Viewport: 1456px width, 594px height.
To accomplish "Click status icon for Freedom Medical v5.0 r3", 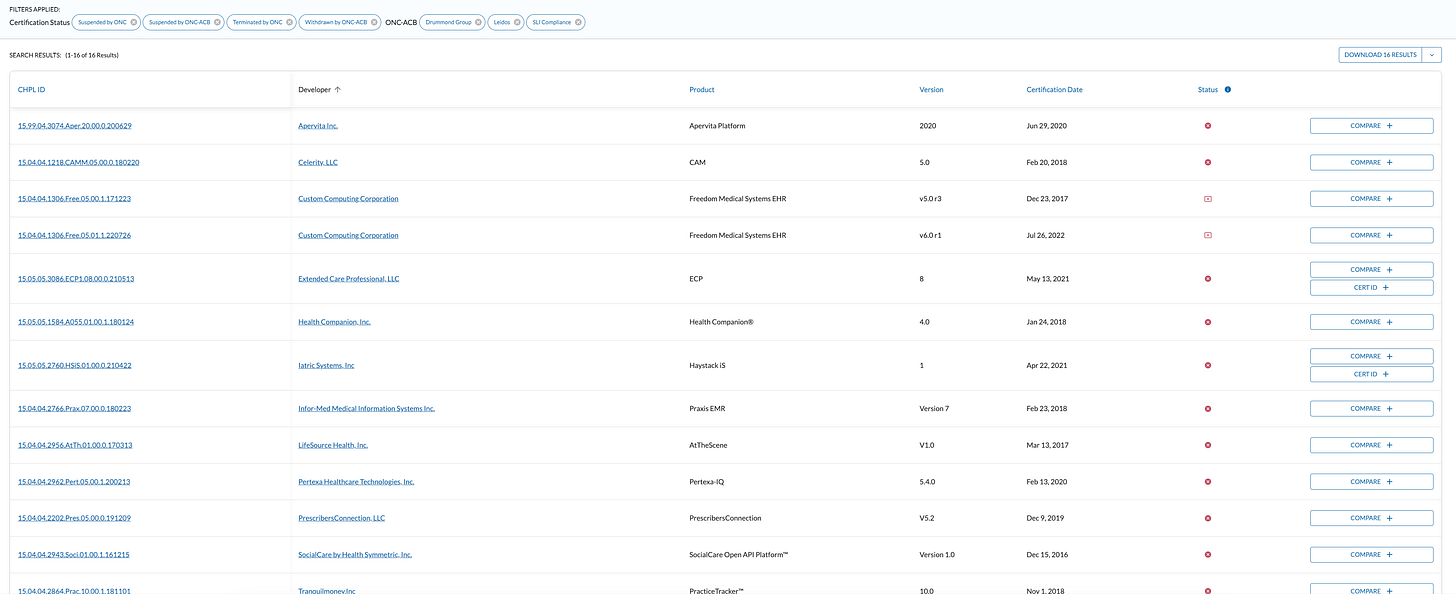I will click(x=1208, y=199).
